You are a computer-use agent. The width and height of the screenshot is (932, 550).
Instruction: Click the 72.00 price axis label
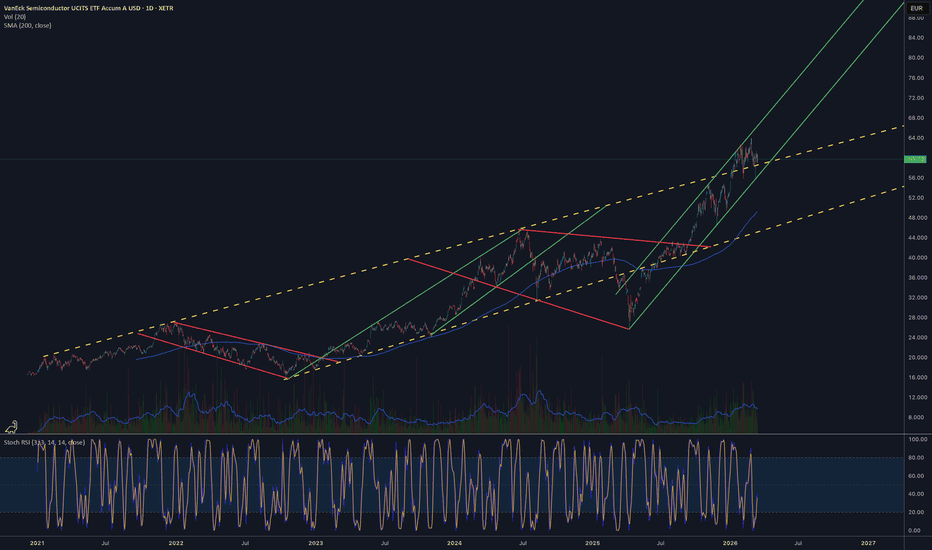coord(915,98)
